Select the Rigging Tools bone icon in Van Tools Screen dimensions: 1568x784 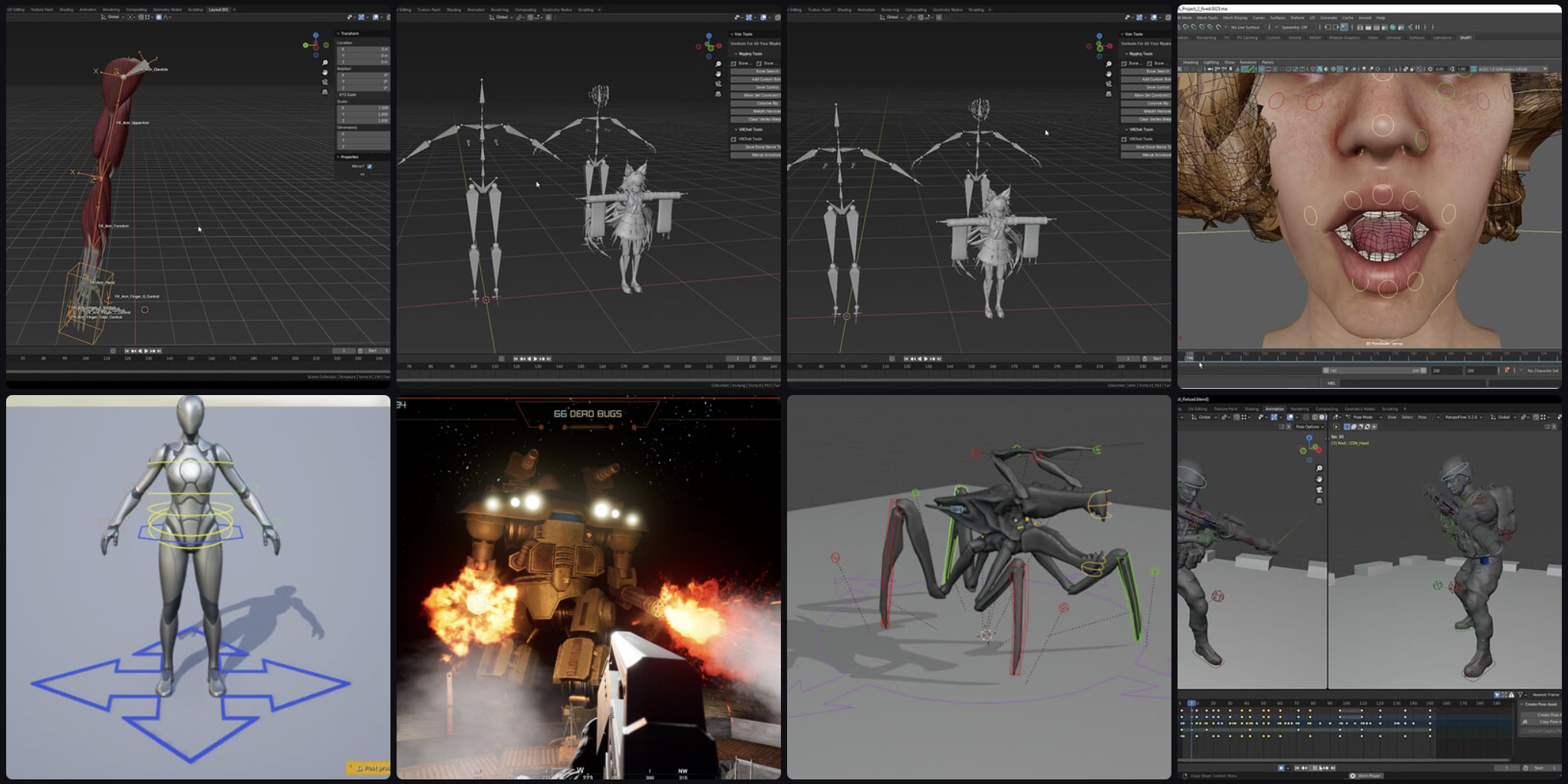734,63
